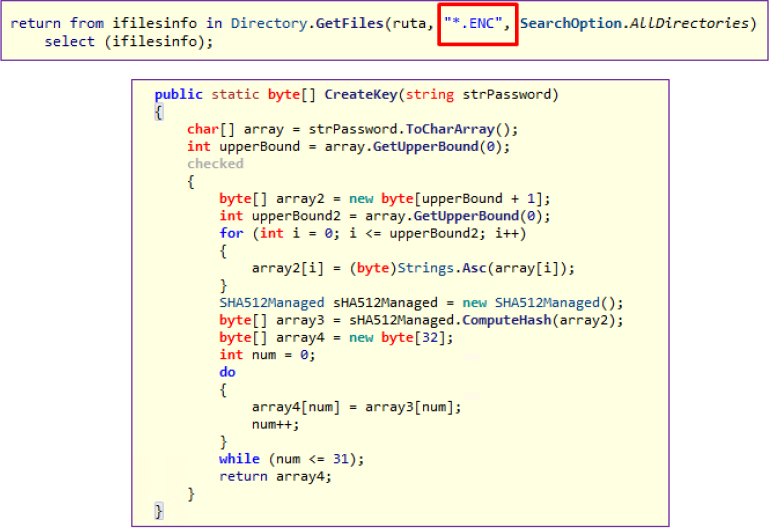
Task: Select SearchOption.AllDirectories argument text
Action: point(634,23)
